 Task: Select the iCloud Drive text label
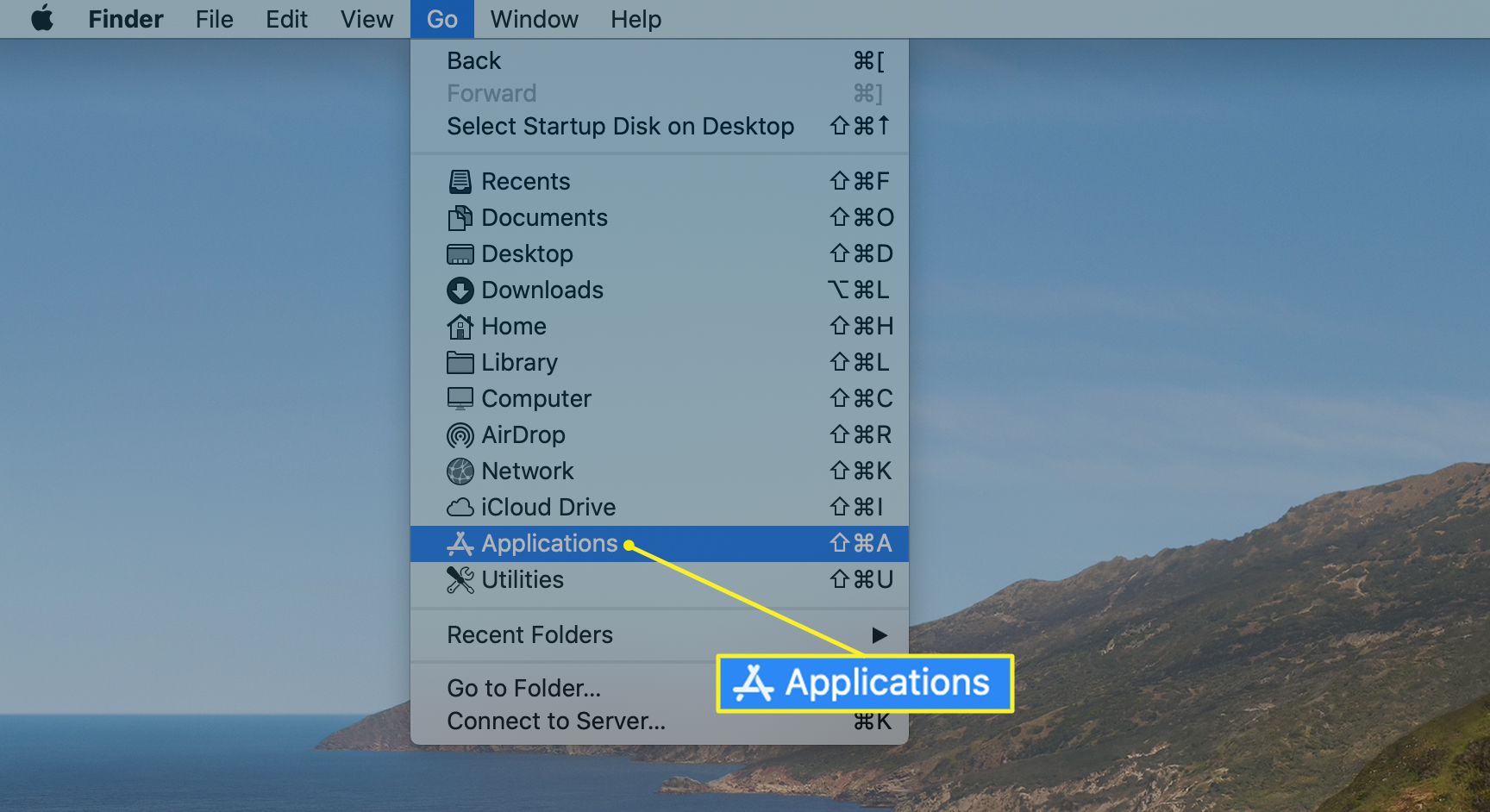548,507
